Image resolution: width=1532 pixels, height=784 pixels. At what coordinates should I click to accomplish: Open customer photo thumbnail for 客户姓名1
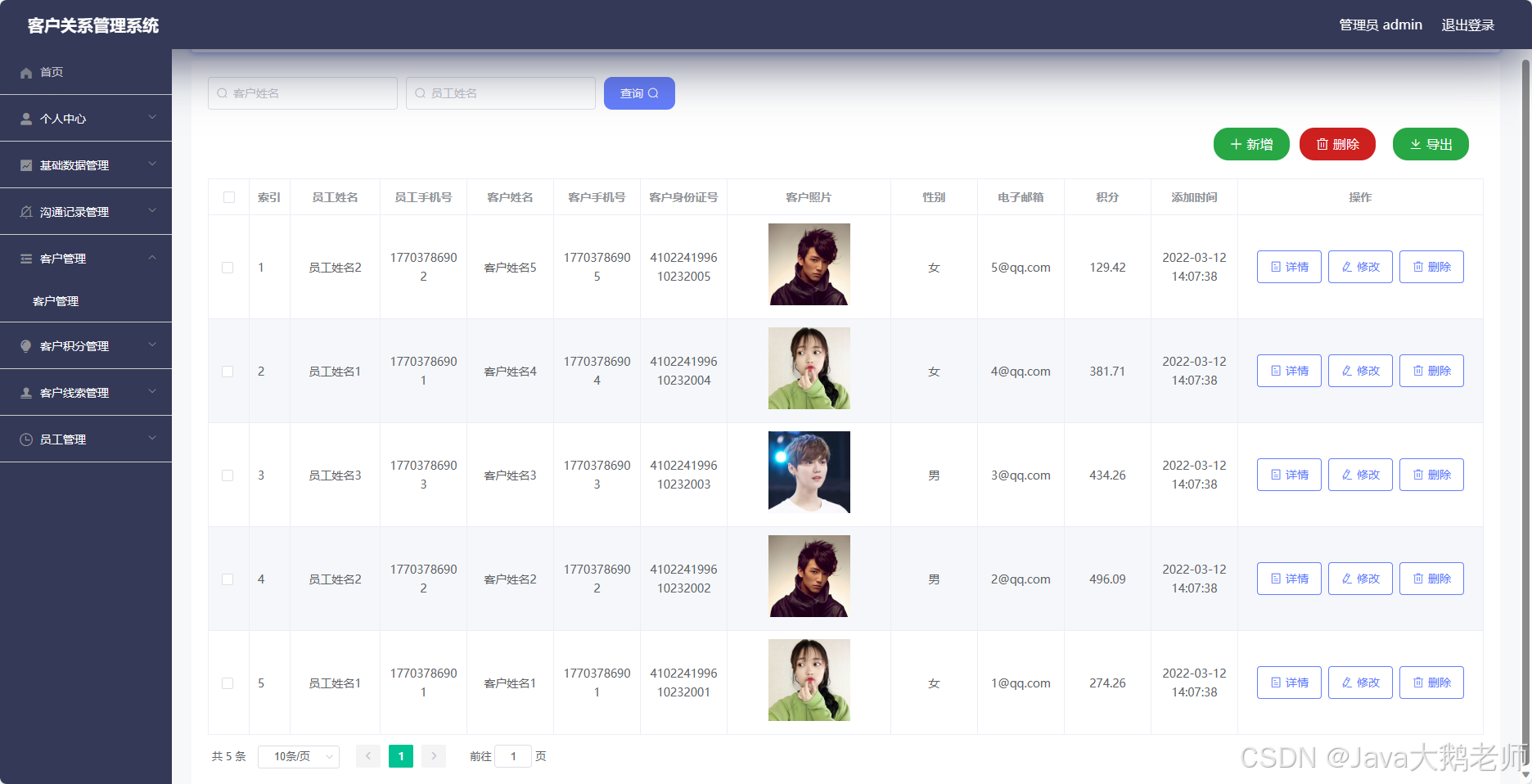[x=809, y=680]
